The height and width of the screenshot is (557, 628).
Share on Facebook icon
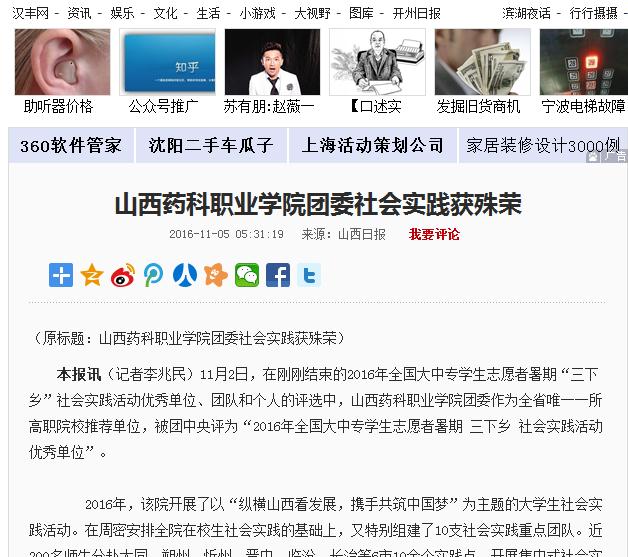(278, 275)
